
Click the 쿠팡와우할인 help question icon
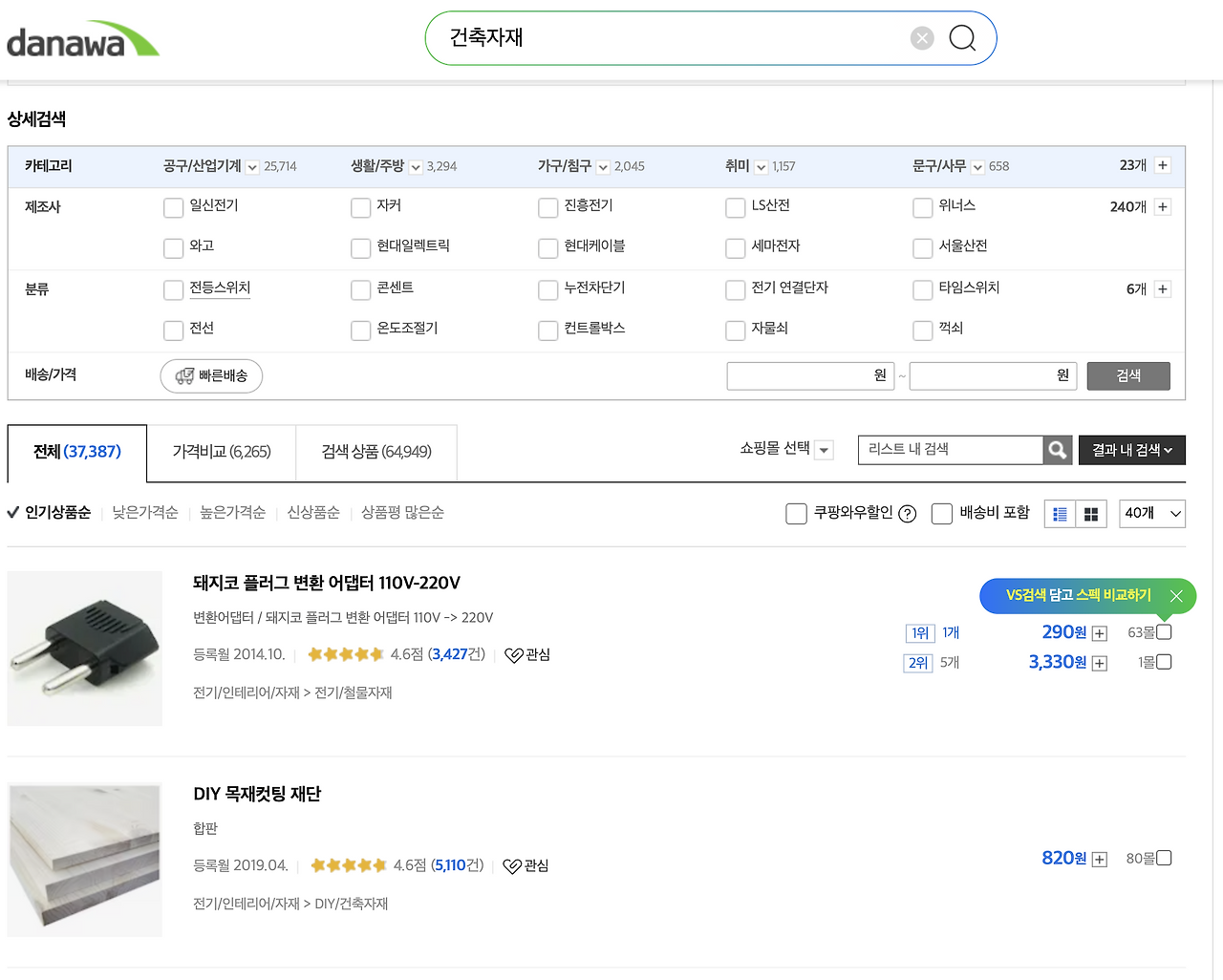pyautogui.click(x=908, y=514)
